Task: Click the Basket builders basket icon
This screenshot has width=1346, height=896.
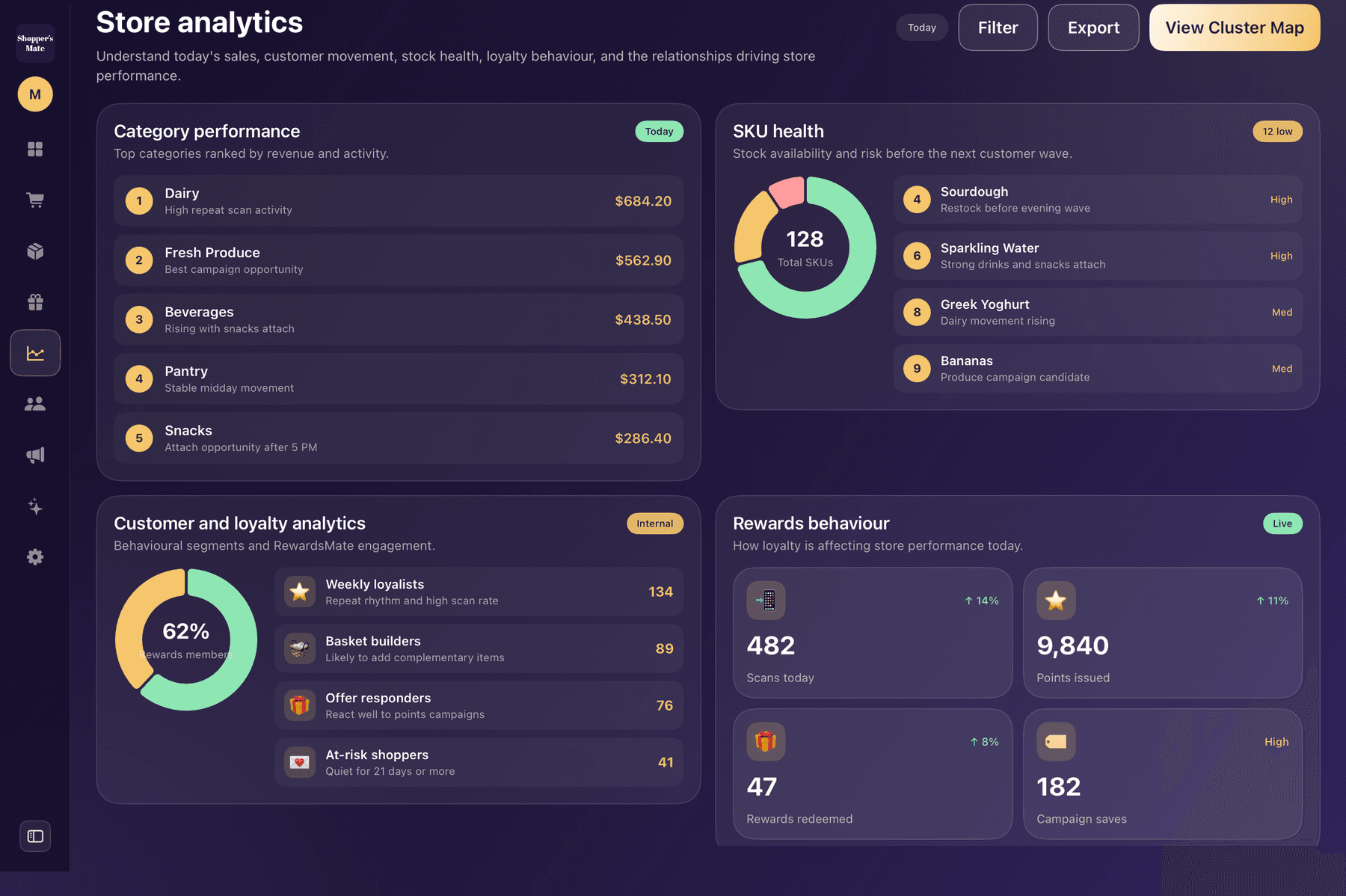Action: (x=300, y=648)
